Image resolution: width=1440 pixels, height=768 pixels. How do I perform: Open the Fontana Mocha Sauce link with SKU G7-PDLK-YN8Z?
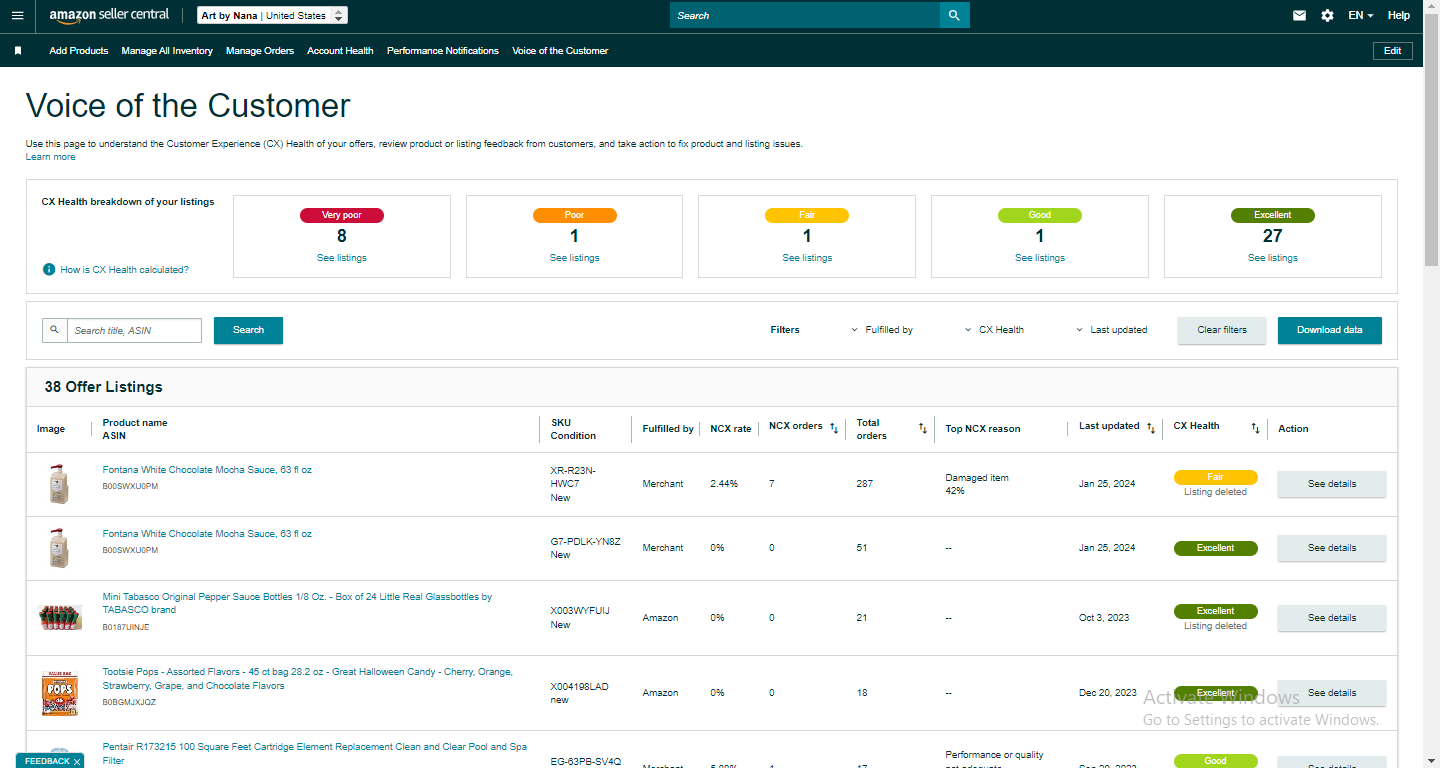(207, 534)
